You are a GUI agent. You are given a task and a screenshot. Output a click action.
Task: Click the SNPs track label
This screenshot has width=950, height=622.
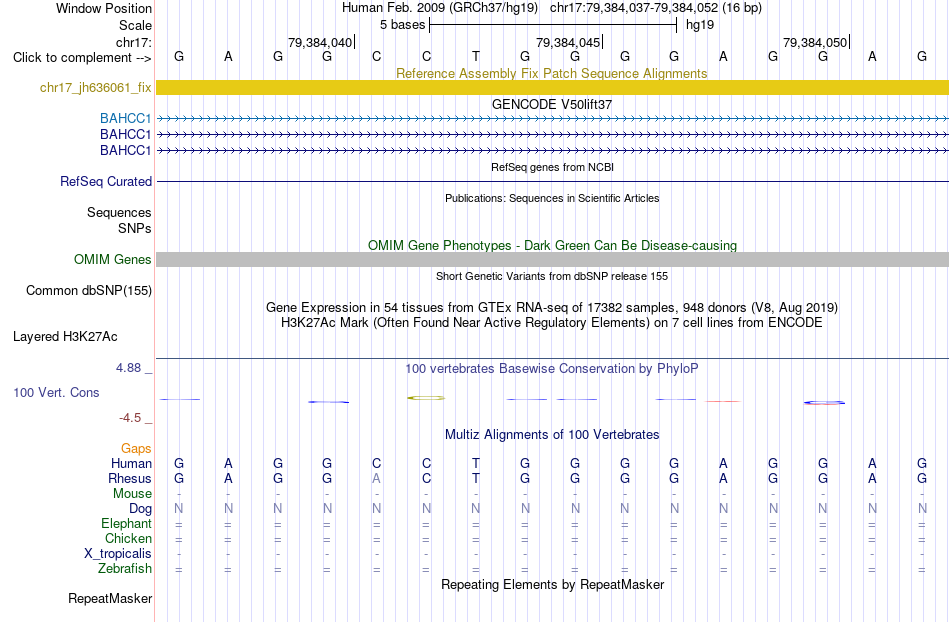[x=135, y=228]
